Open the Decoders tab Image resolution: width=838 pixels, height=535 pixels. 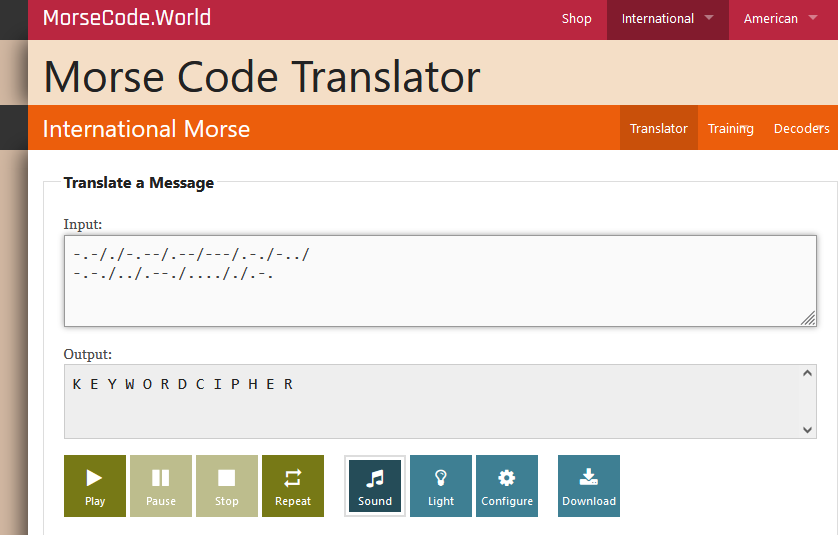click(801, 128)
